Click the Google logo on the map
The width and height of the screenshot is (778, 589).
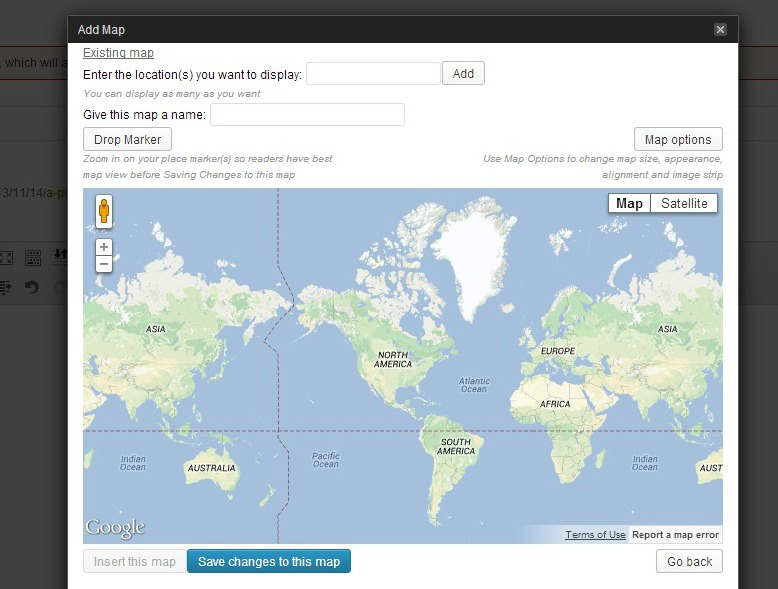(x=115, y=528)
